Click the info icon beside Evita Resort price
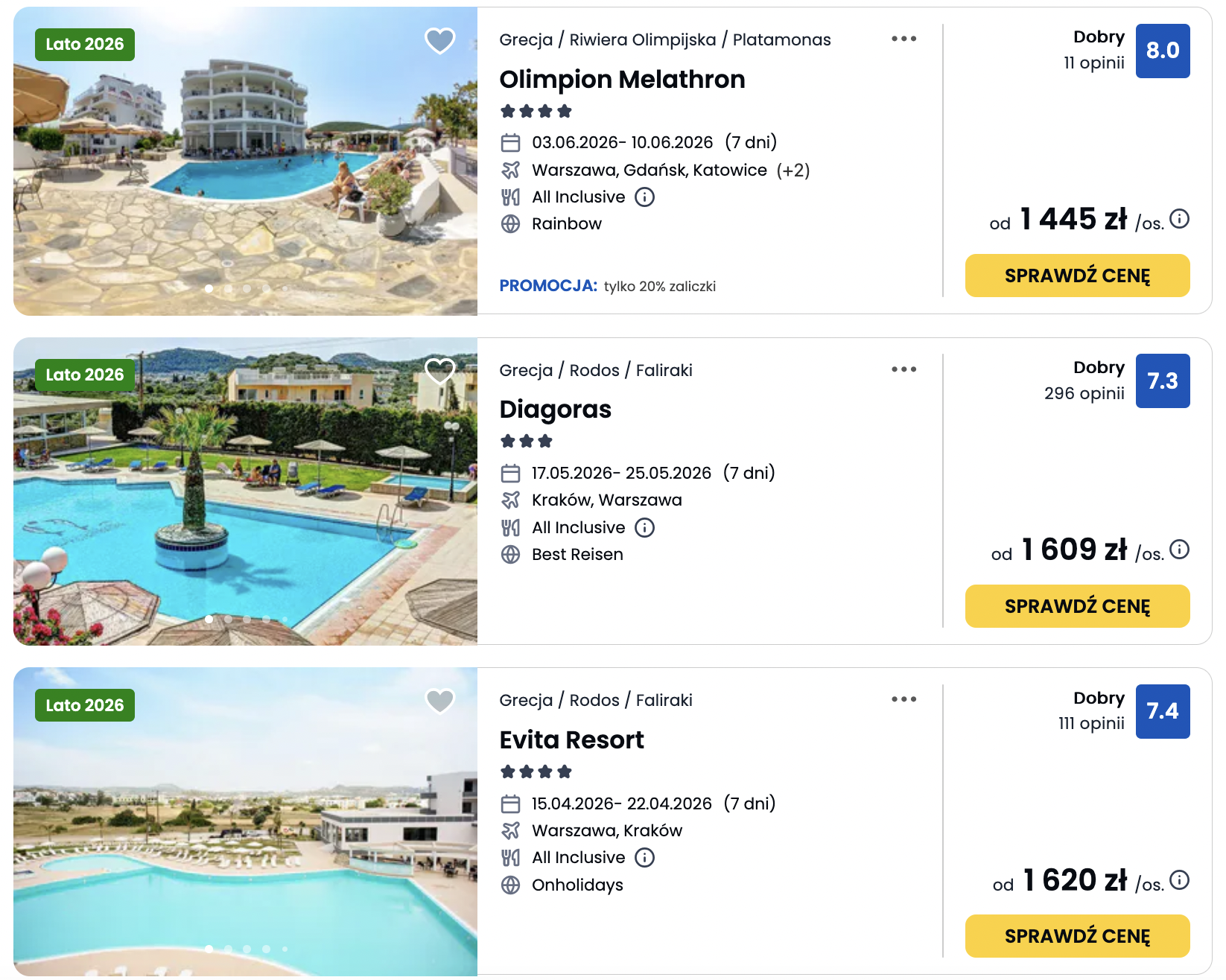The height and width of the screenshot is (980, 1226). click(1179, 880)
